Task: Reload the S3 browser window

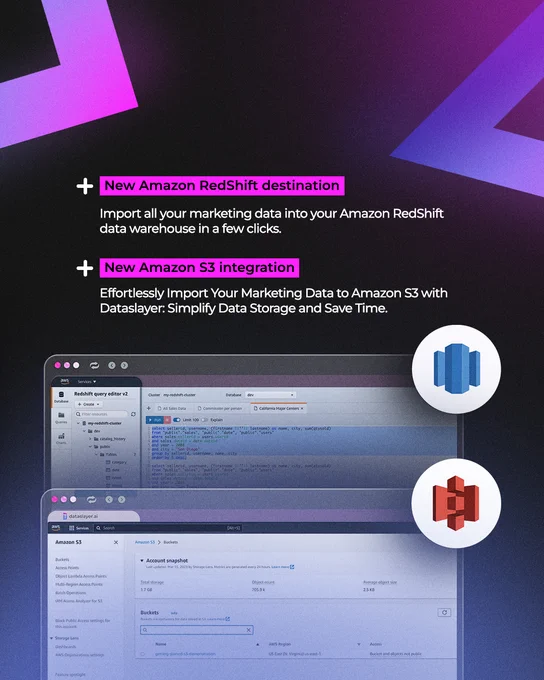Action: (x=91, y=500)
